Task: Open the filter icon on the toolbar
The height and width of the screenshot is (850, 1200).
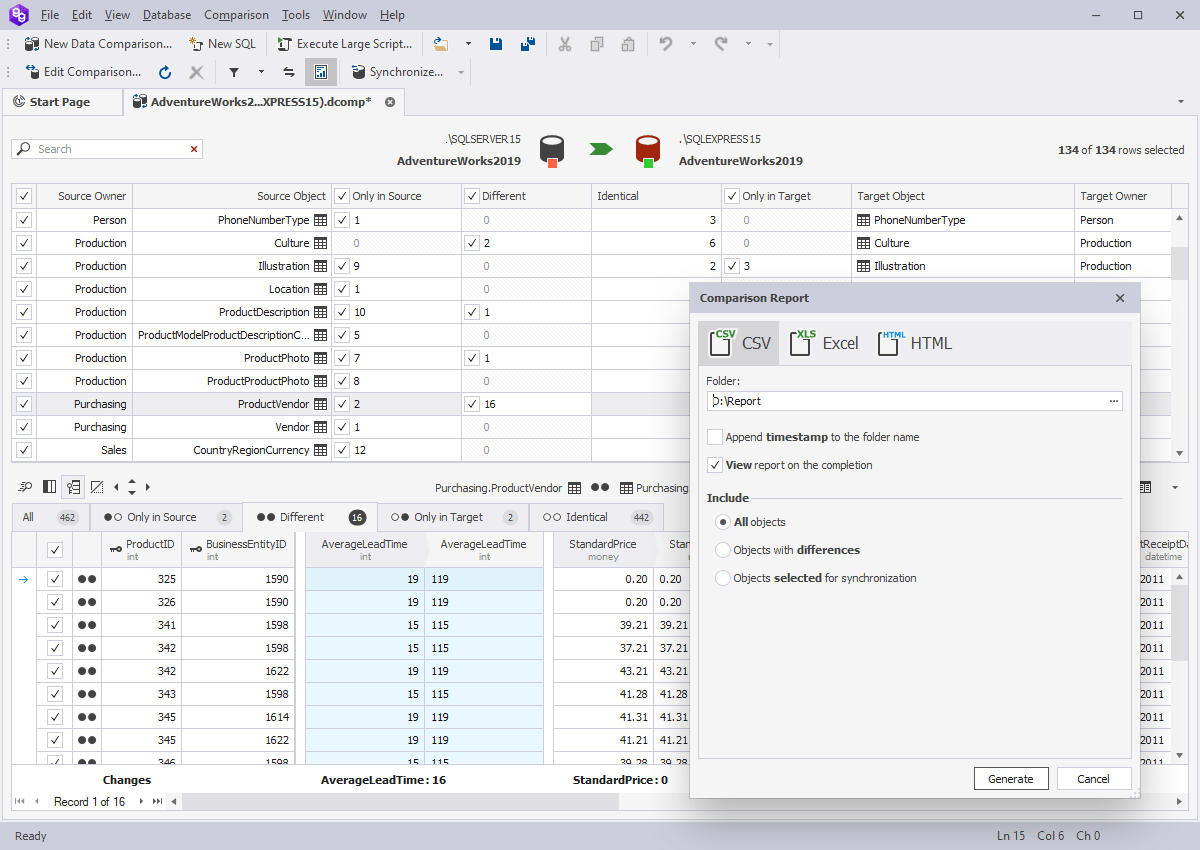Action: 234,72
